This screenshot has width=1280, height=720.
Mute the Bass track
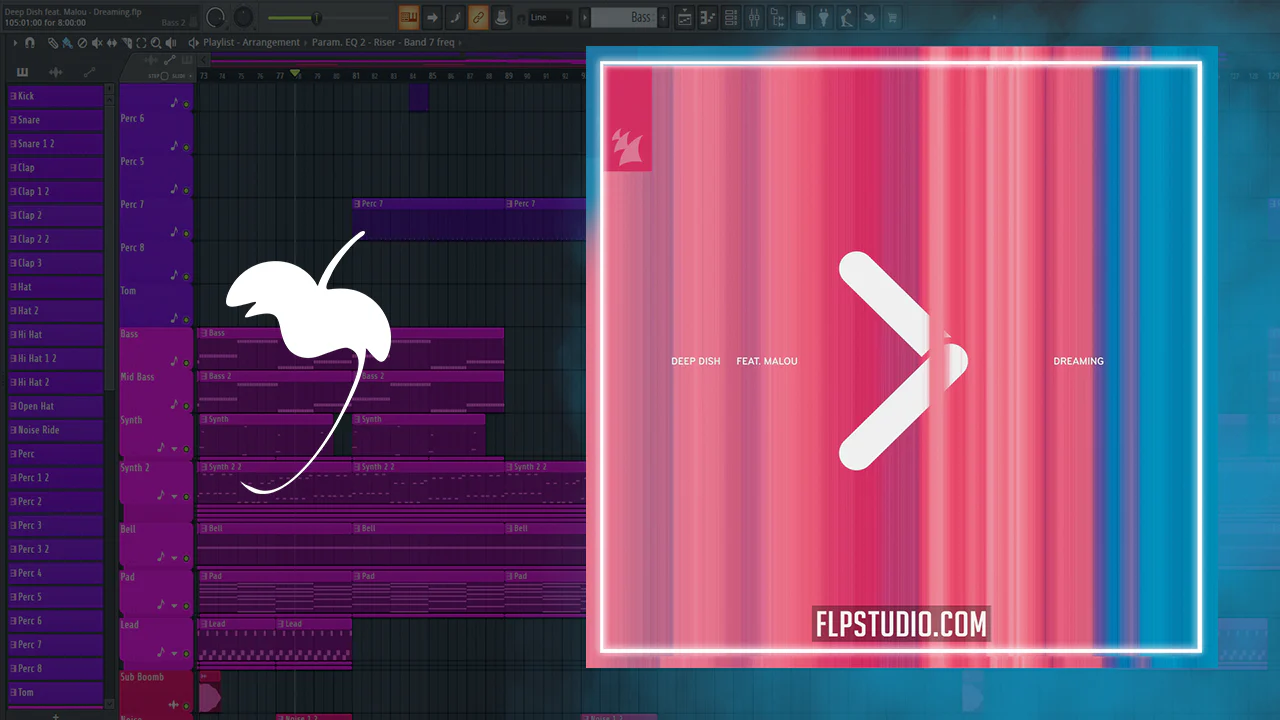click(187, 363)
